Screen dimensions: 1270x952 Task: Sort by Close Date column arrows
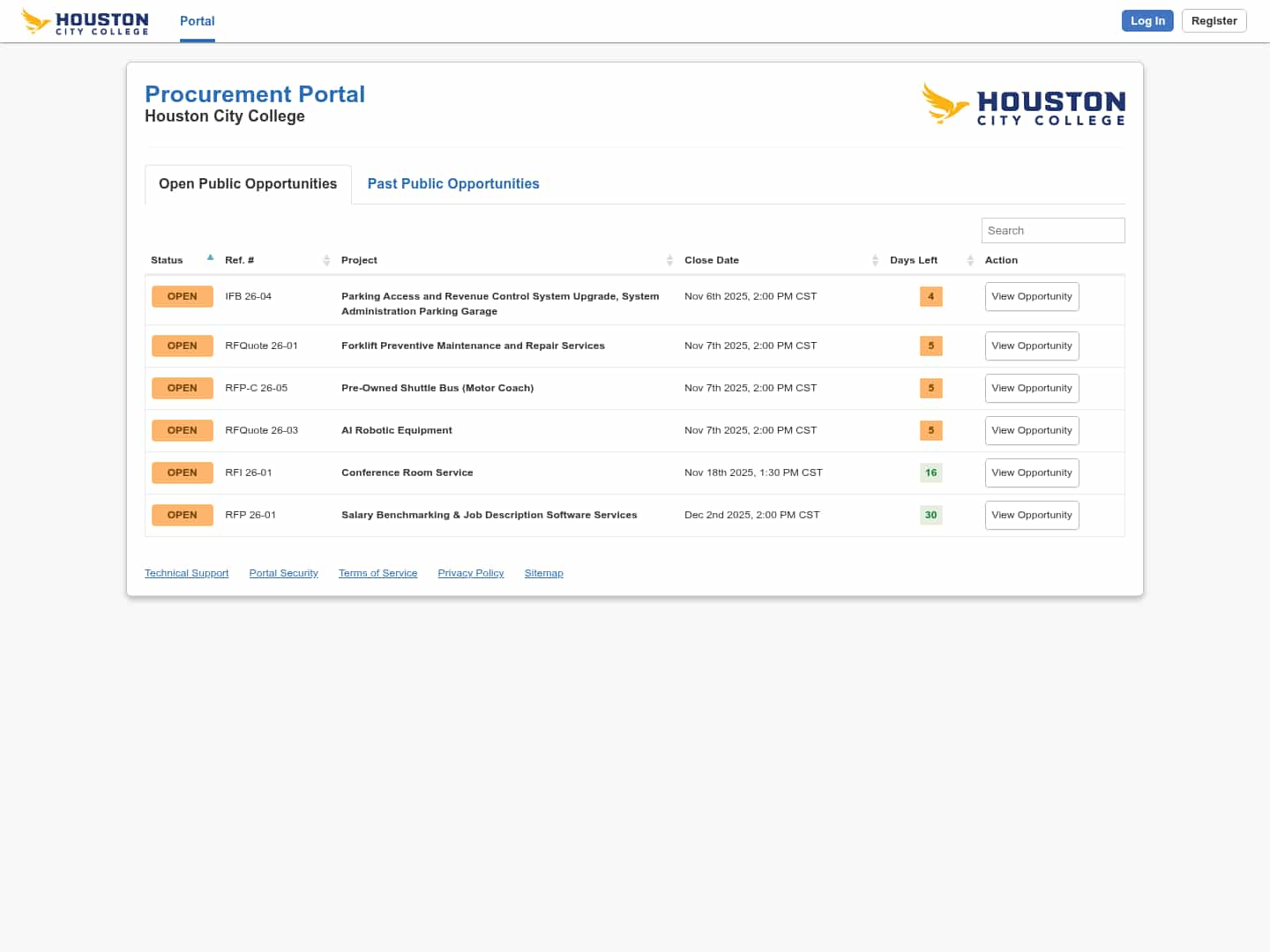(875, 260)
